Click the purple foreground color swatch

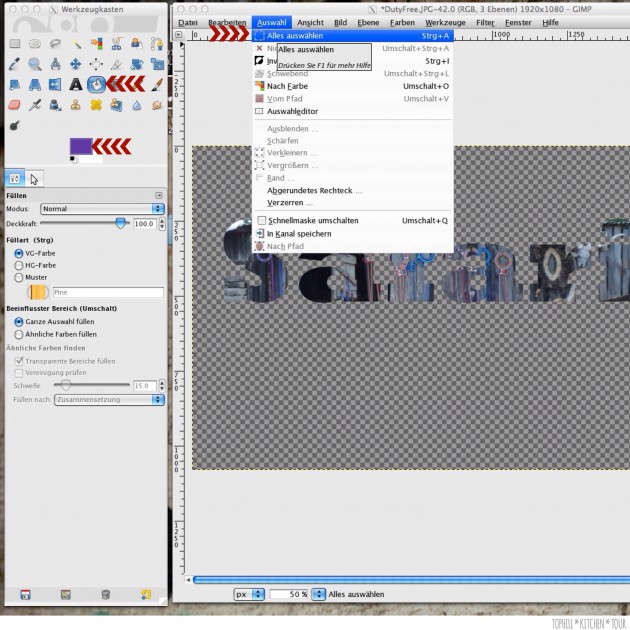pos(81,146)
